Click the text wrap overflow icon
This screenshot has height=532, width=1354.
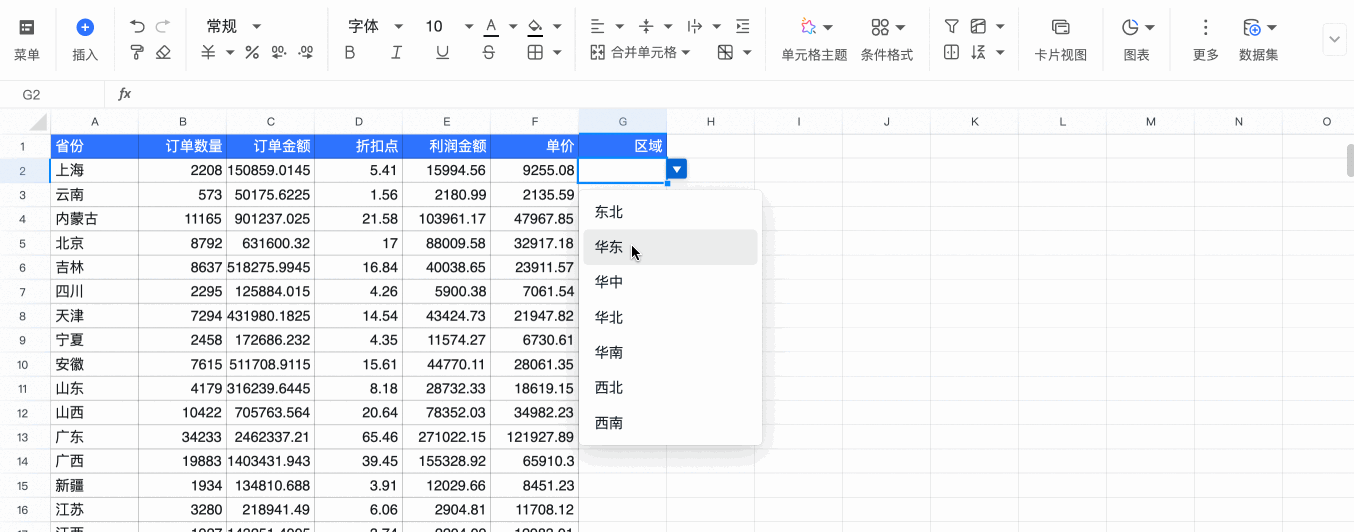click(x=695, y=26)
